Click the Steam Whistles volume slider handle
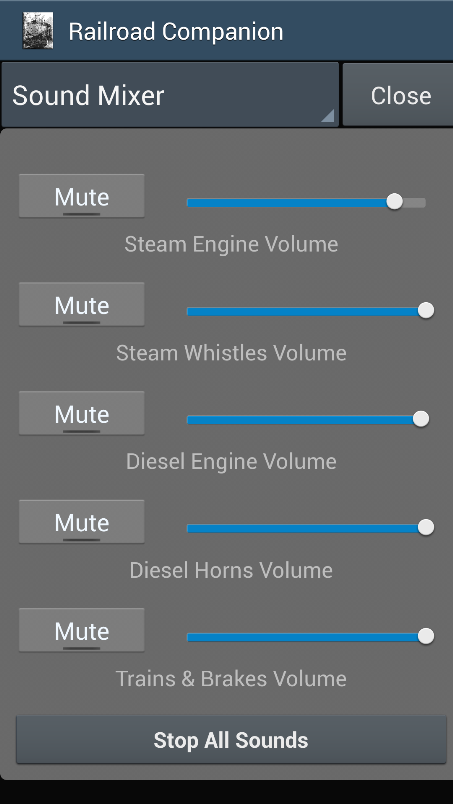The image size is (453, 804). tap(426, 310)
